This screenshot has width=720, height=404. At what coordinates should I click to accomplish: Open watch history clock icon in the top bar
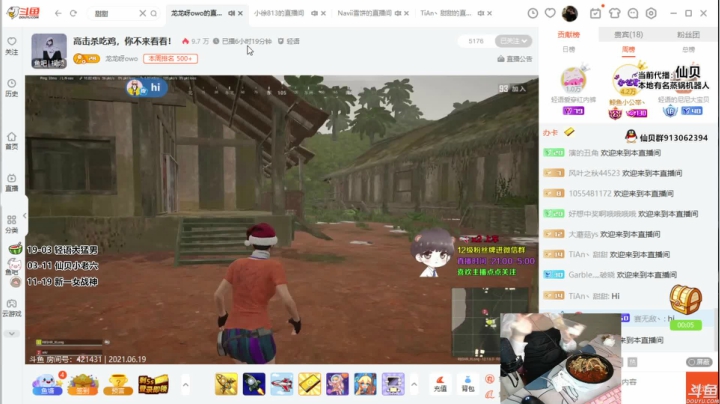pyautogui.click(x=533, y=13)
